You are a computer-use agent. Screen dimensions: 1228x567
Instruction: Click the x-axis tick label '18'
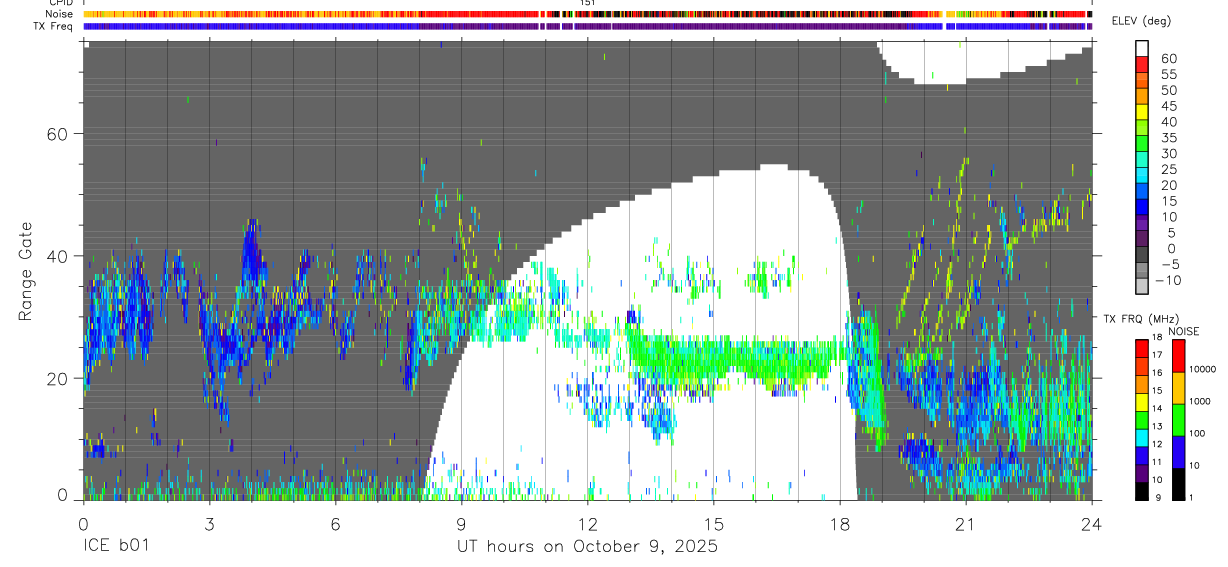pyautogui.click(x=839, y=523)
